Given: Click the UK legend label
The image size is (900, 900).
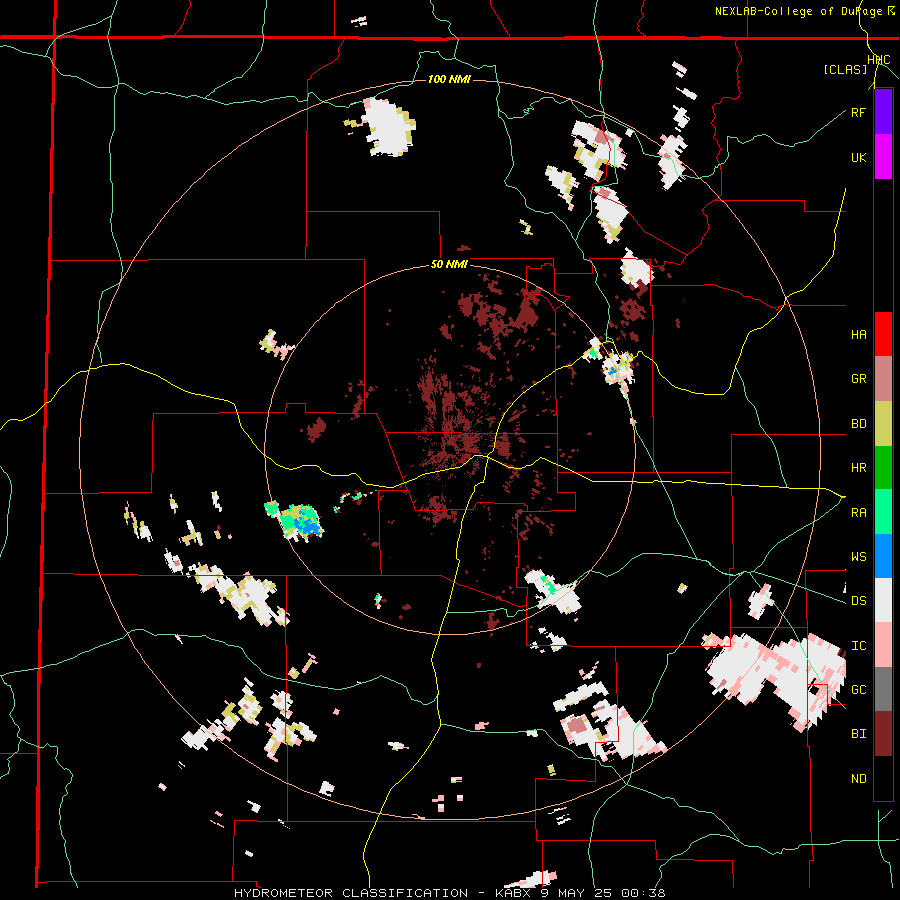Looking at the screenshot, I should click(x=858, y=157).
